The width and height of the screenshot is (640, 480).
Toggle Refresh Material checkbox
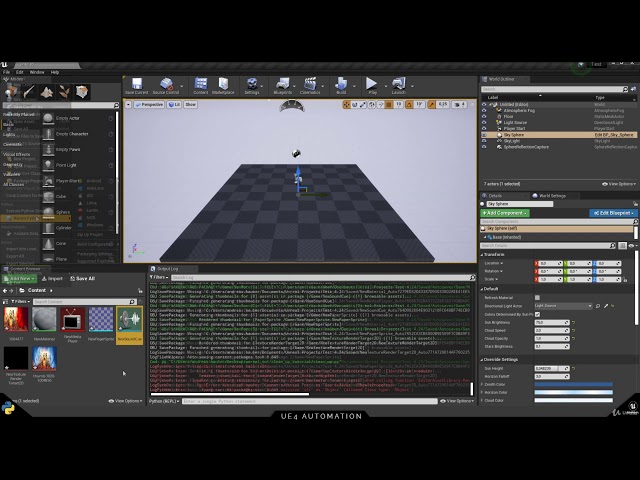(537, 298)
